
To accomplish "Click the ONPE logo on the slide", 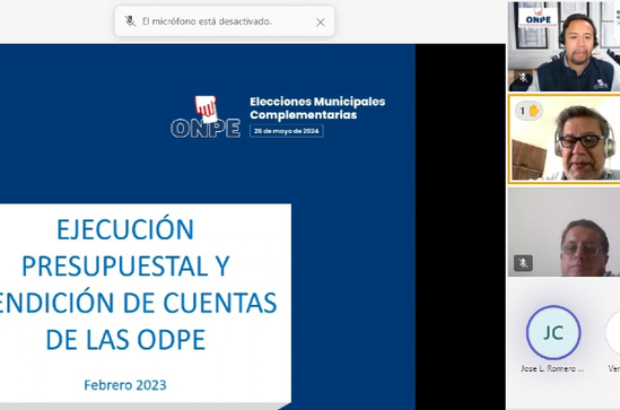I will (x=206, y=117).
